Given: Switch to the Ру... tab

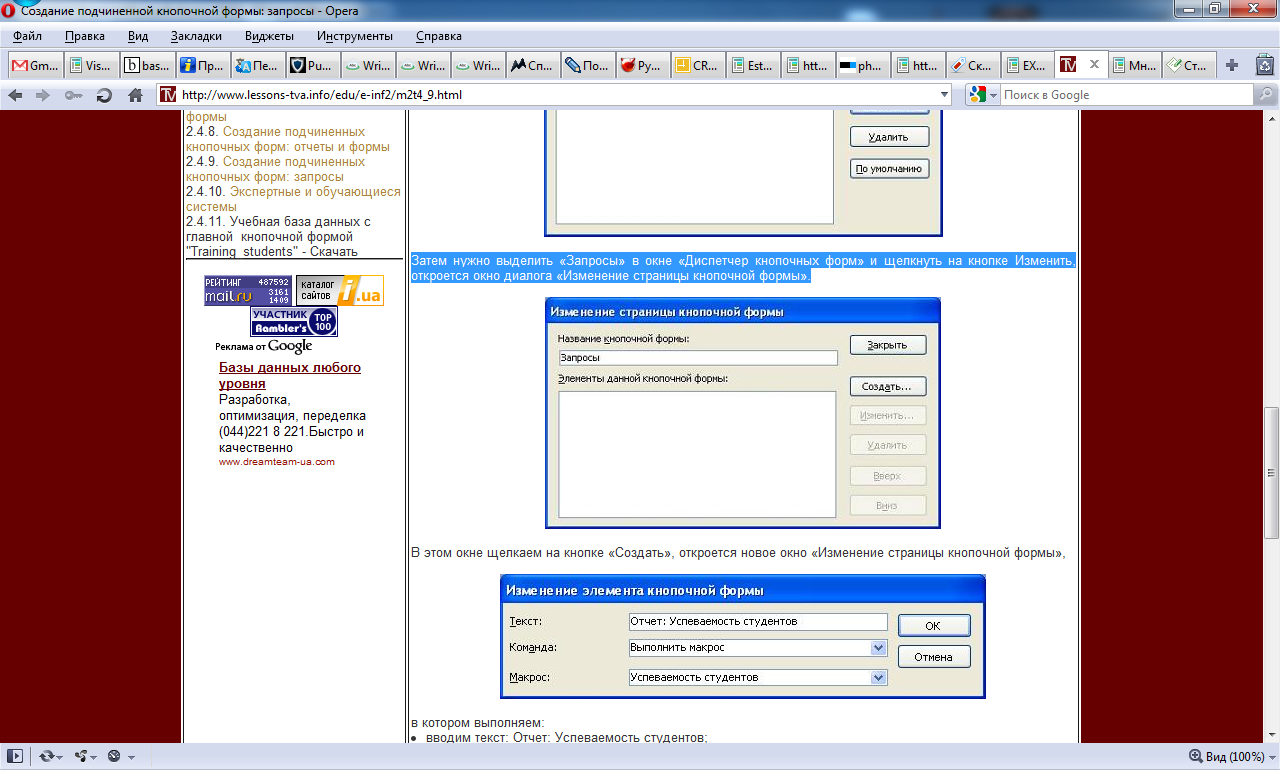Looking at the screenshot, I should [644, 66].
